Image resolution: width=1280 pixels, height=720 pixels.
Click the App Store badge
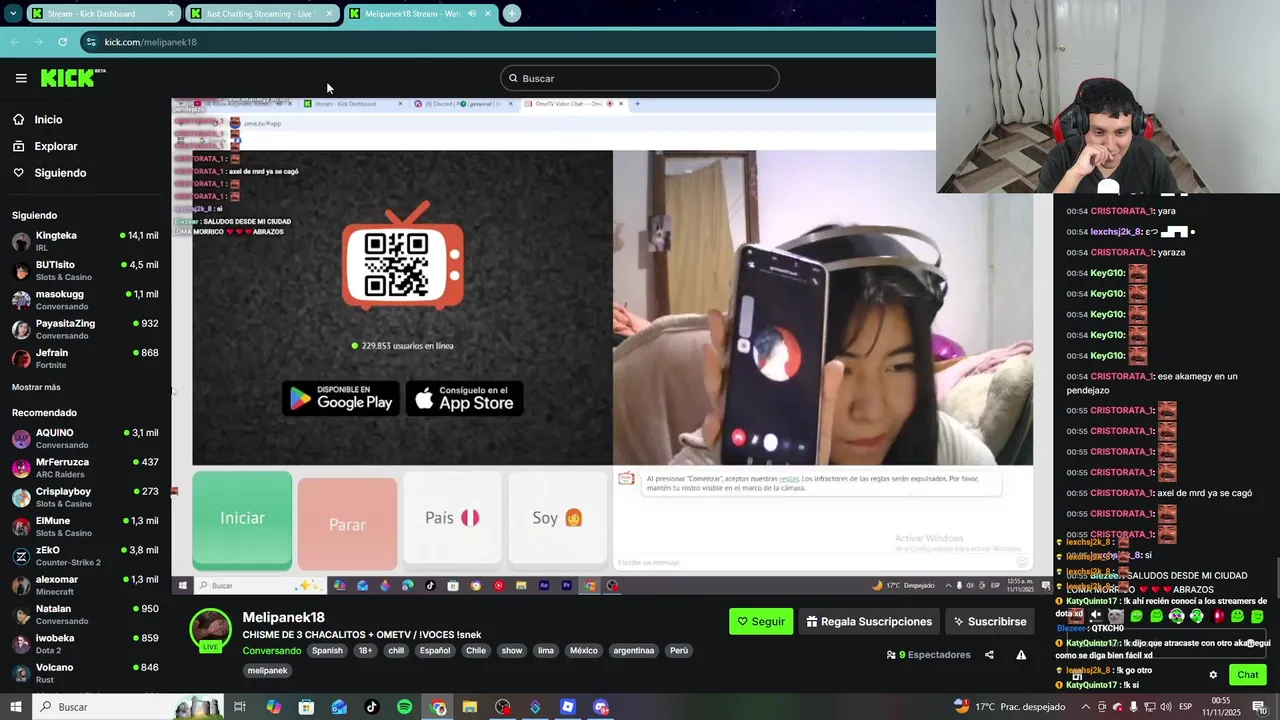tap(465, 398)
